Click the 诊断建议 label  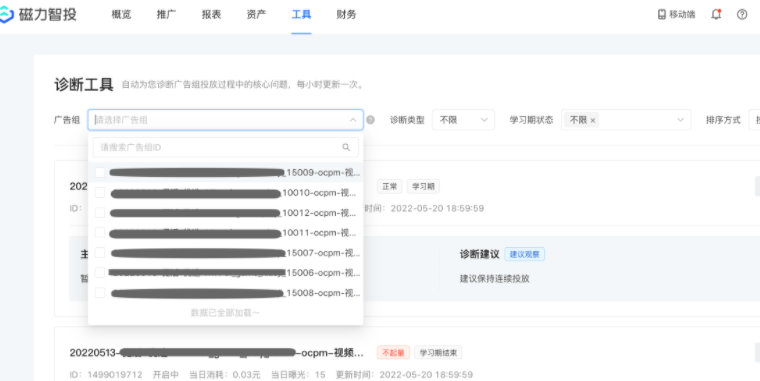(479, 254)
